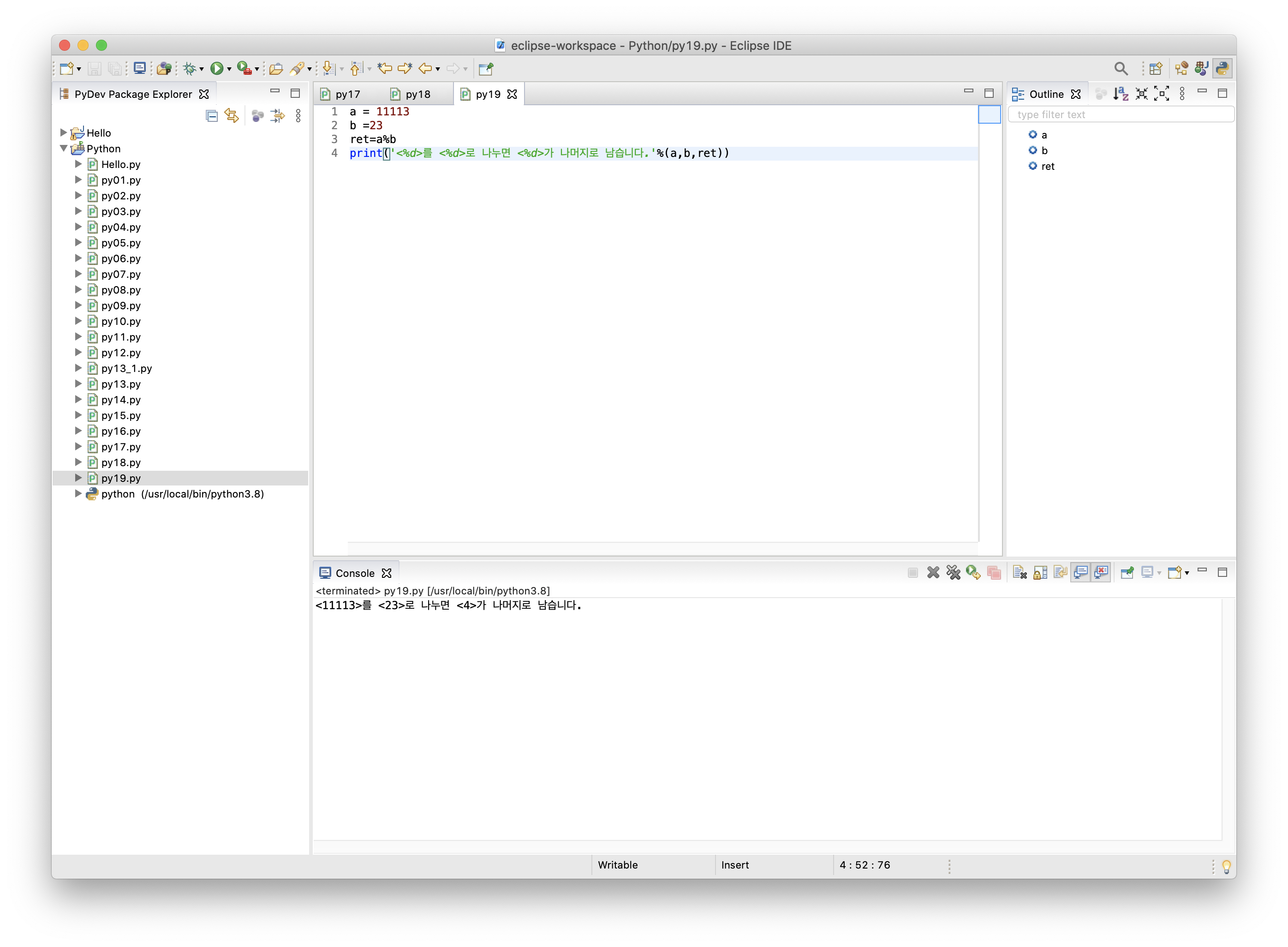Screen dimensions: 1288x947
Task: Toggle Link with Editor in Package Explorer
Action: (232, 116)
